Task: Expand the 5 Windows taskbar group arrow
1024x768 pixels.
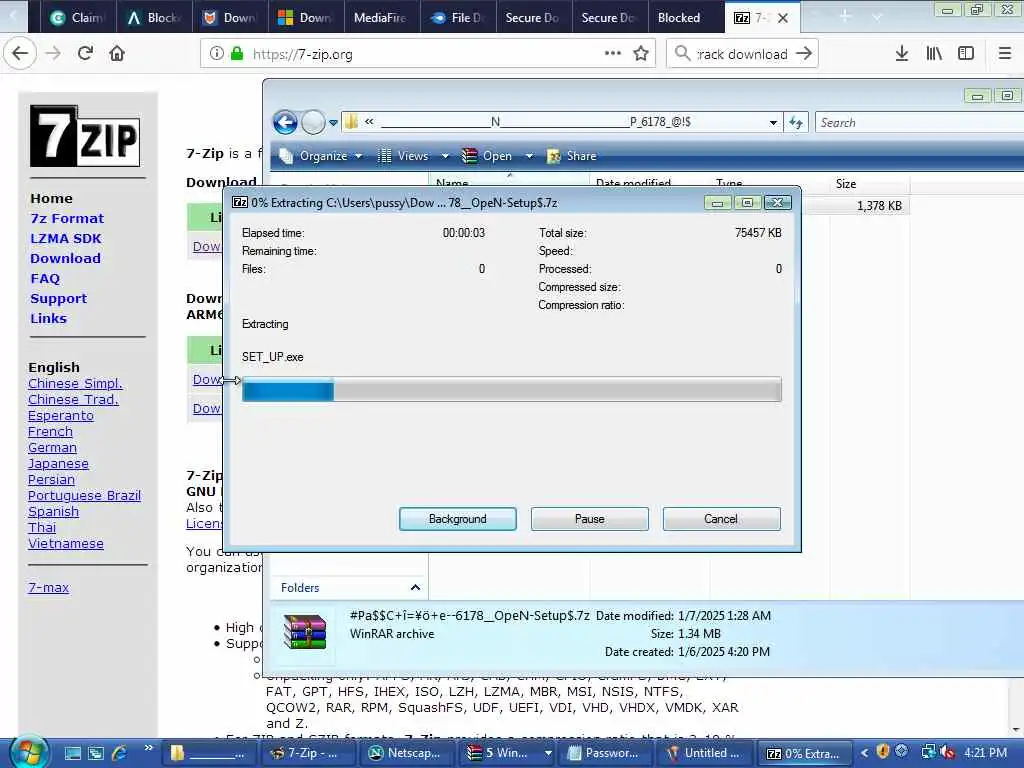Action: tap(547, 753)
